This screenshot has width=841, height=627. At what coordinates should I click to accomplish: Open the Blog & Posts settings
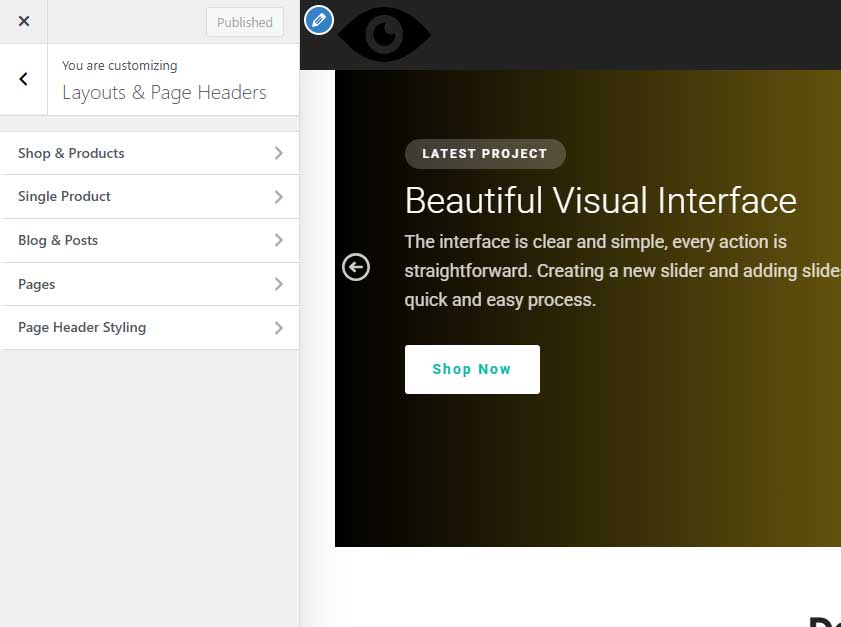[58, 240]
